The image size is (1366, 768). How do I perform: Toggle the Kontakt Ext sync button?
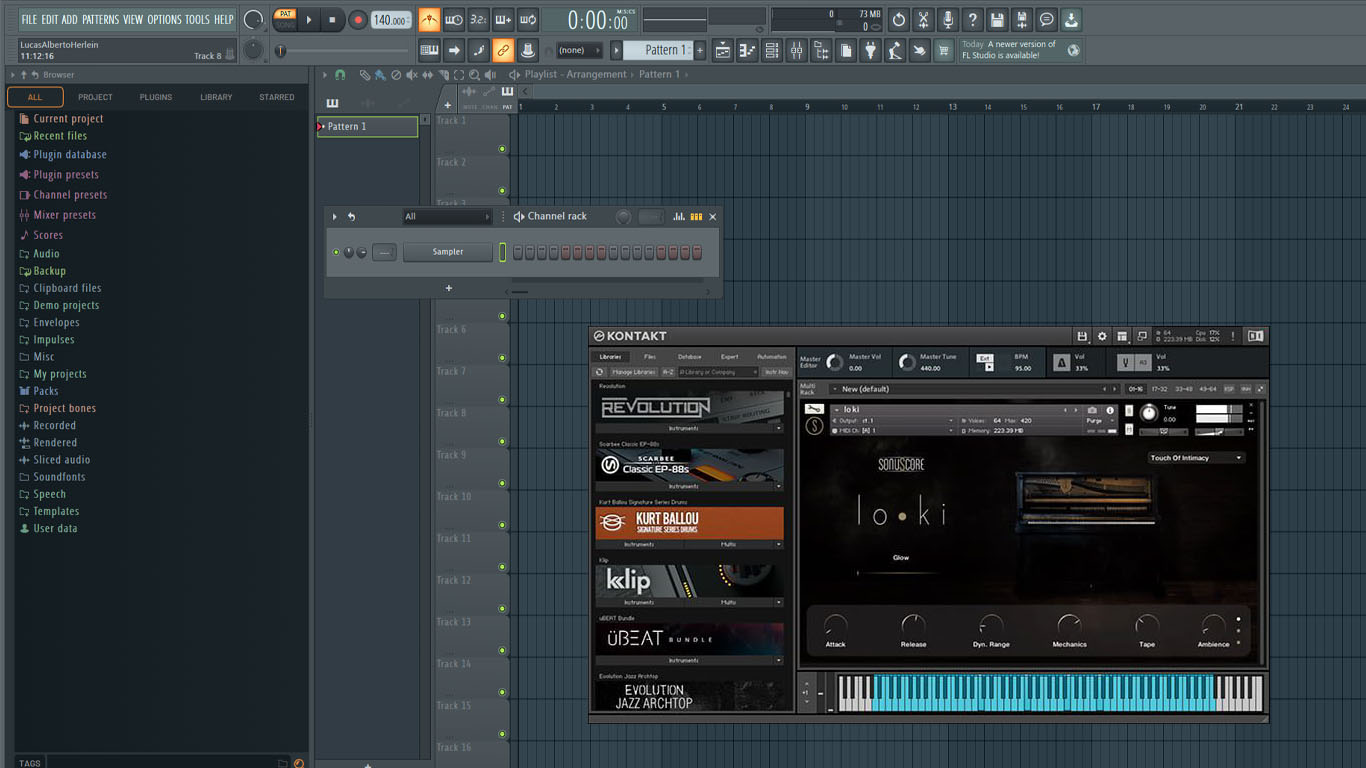click(985, 358)
